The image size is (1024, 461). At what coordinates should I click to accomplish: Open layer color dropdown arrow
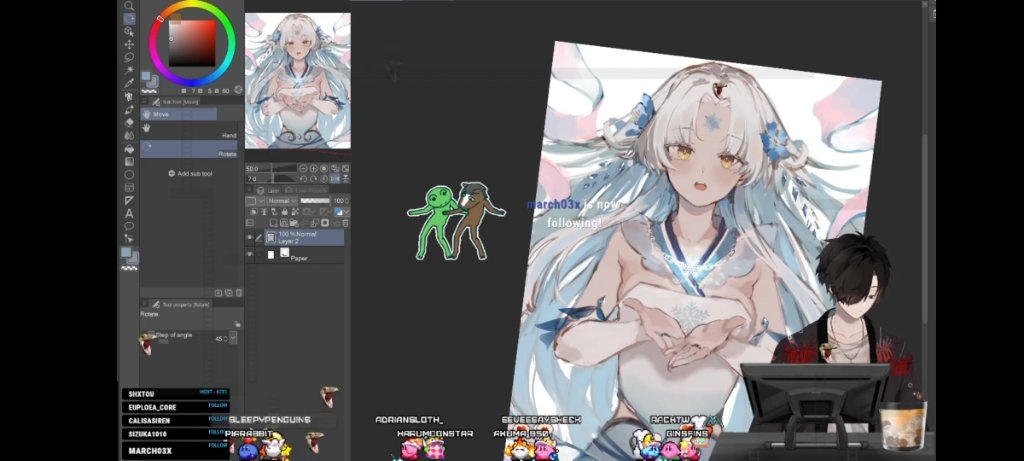(x=347, y=212)
